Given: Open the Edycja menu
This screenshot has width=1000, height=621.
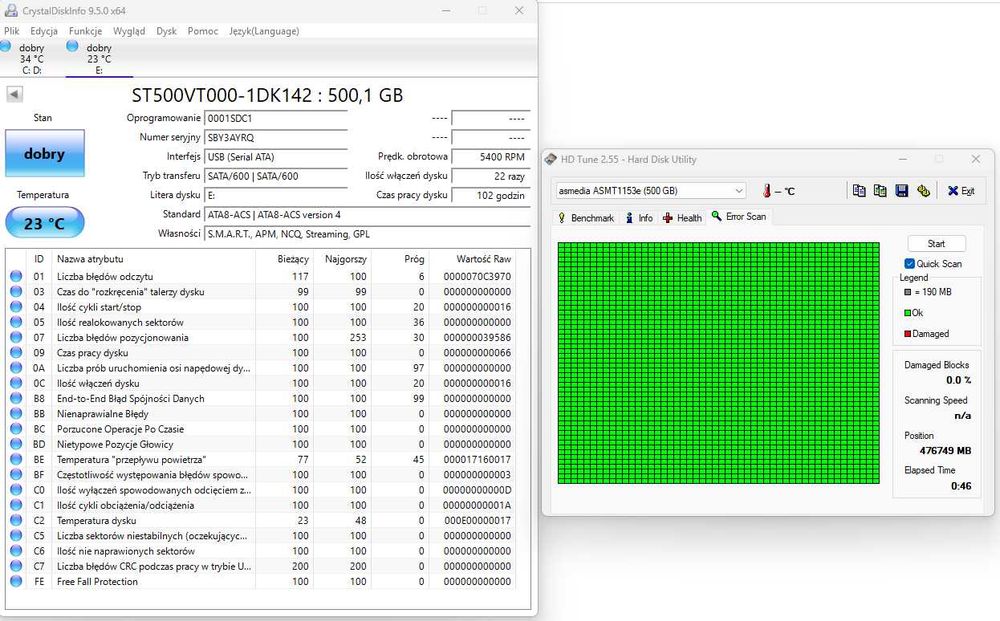Looking at the screenshot, I should pos(44,31).
